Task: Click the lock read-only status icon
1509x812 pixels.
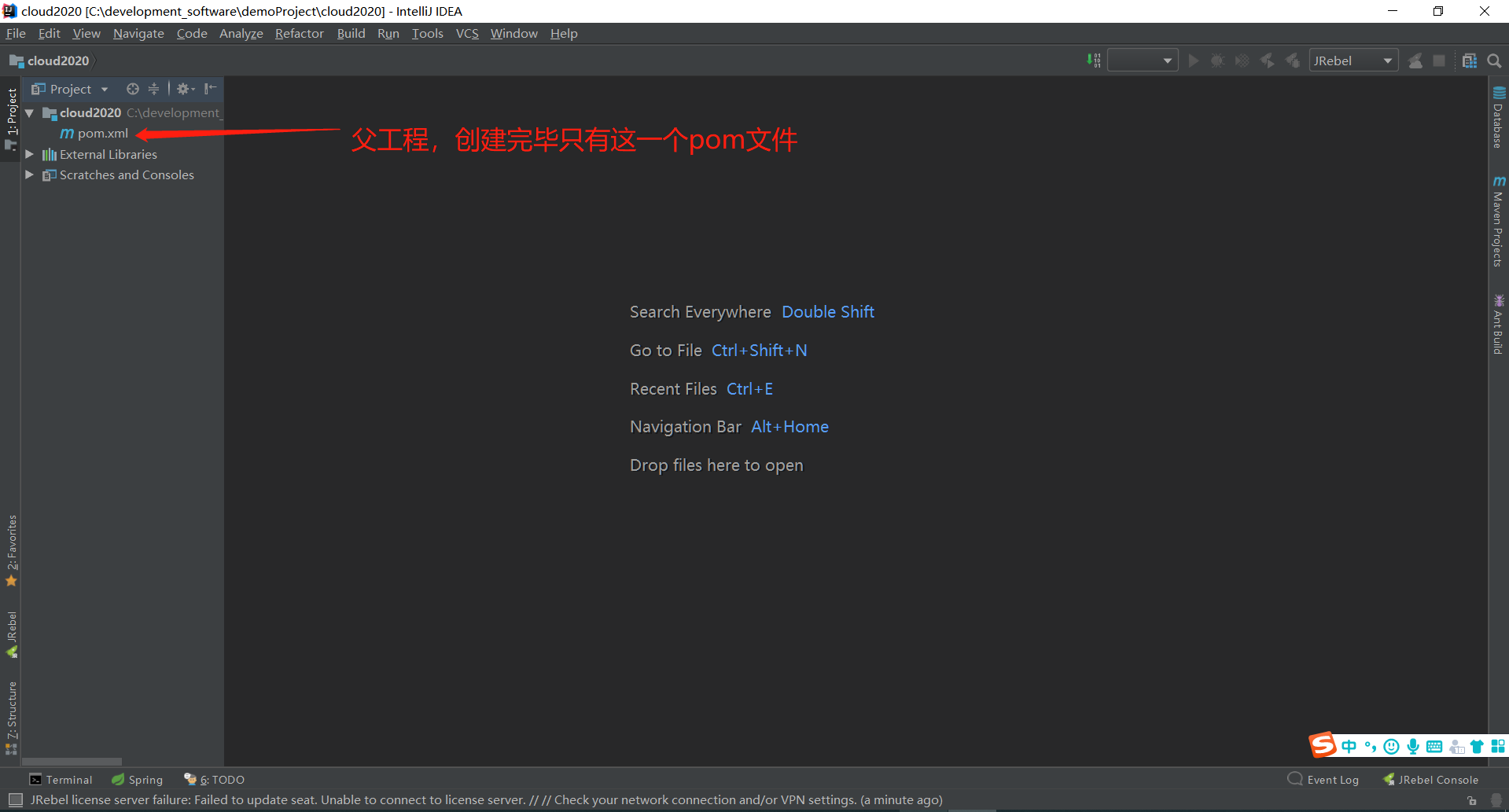Action: pyautogui.click(x=1472, y=800)
